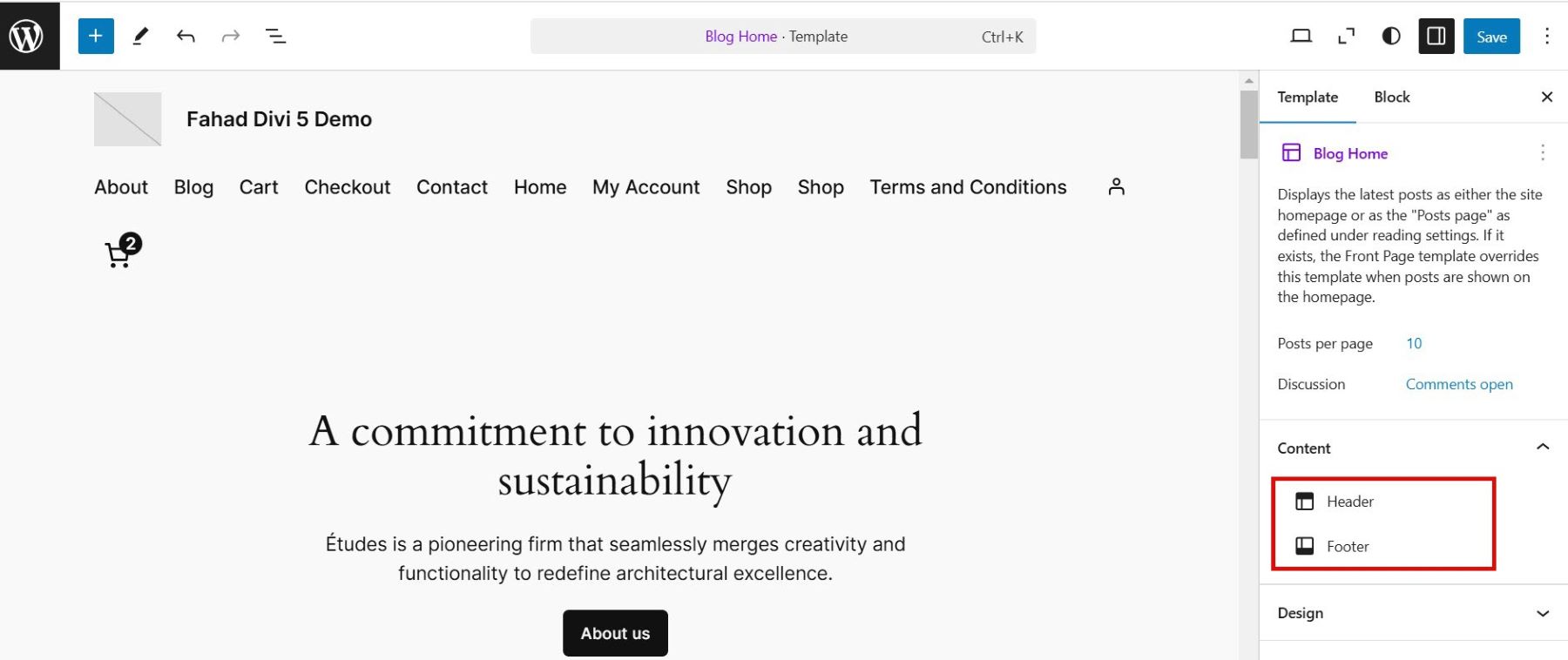The image size is (1568, 660).
Task: Open the block inserter plus button
Action: [96, 36]
